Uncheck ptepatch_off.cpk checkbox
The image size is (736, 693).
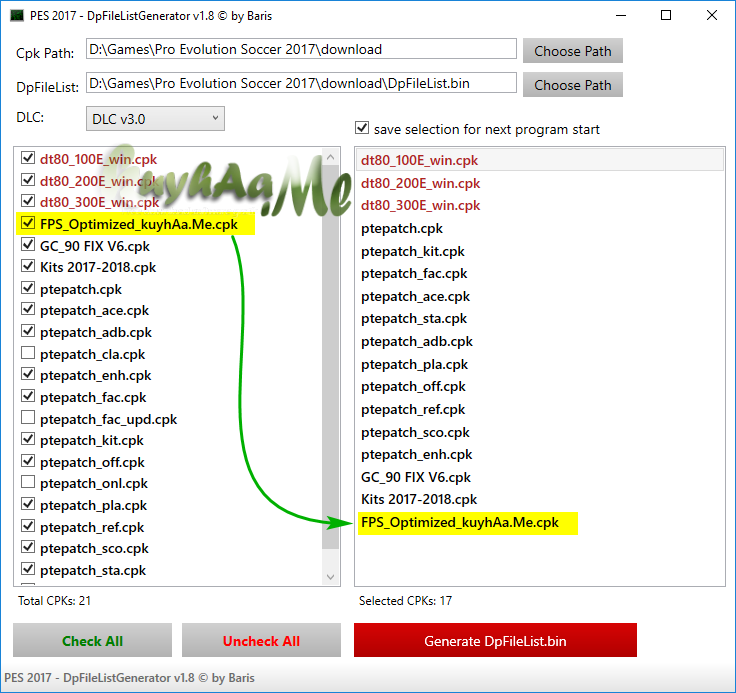(28, 461)
